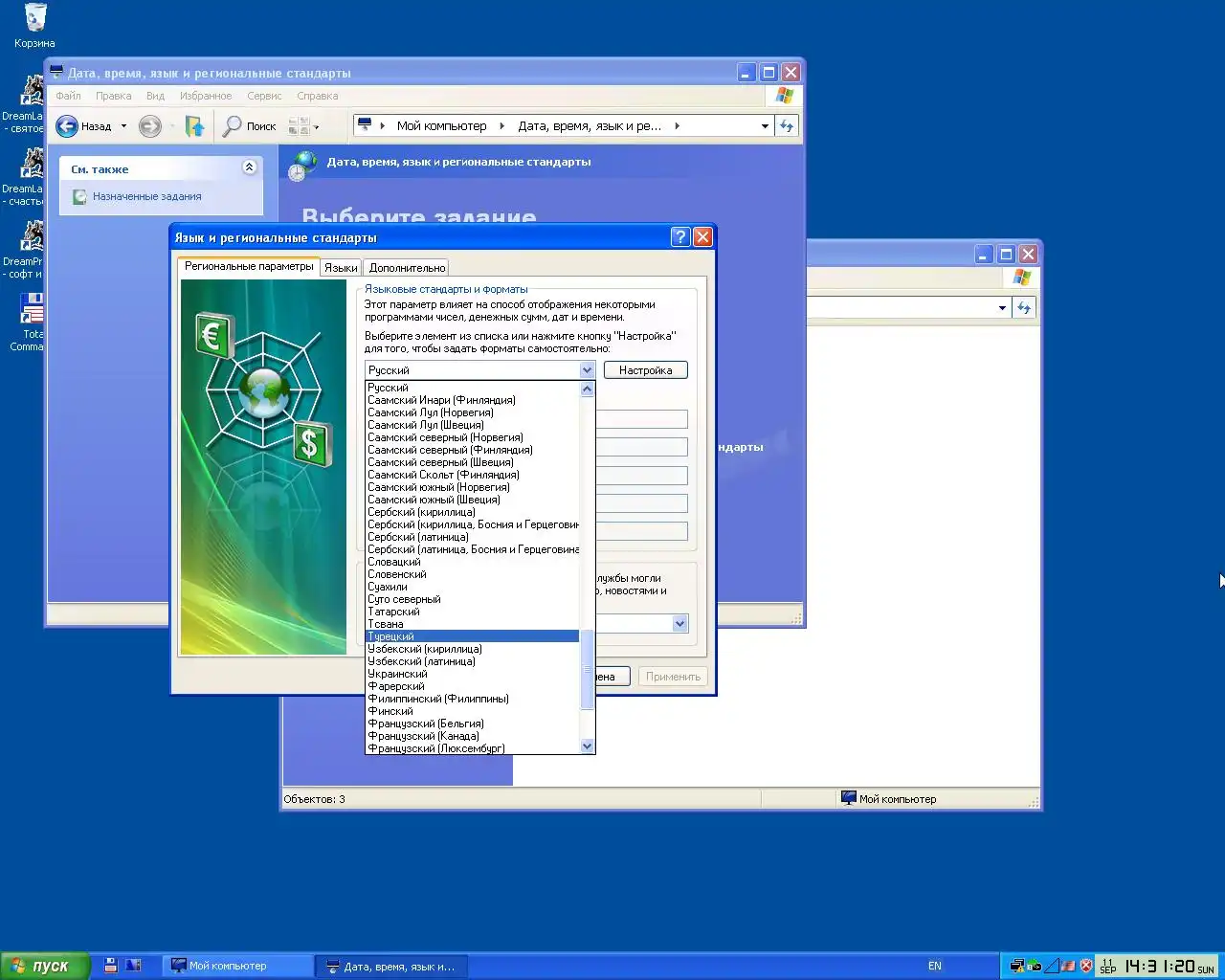Click the greyed forward arrow icon
1225x980 pixels.
tap(149, 126)
